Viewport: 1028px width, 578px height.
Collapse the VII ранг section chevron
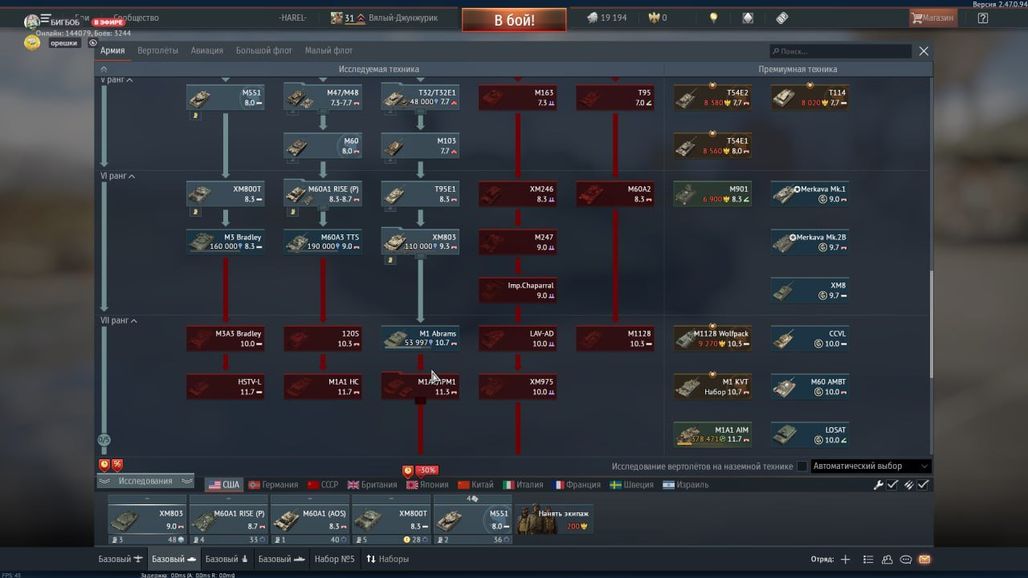point(134,321)
